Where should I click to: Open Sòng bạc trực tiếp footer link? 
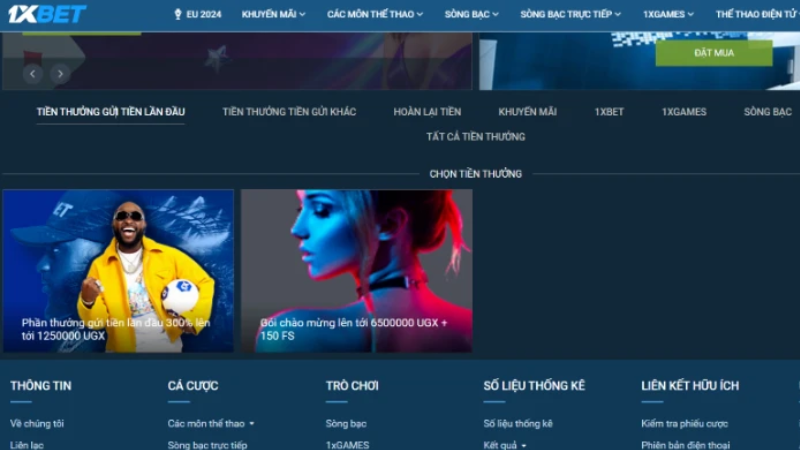click(207, 445)
